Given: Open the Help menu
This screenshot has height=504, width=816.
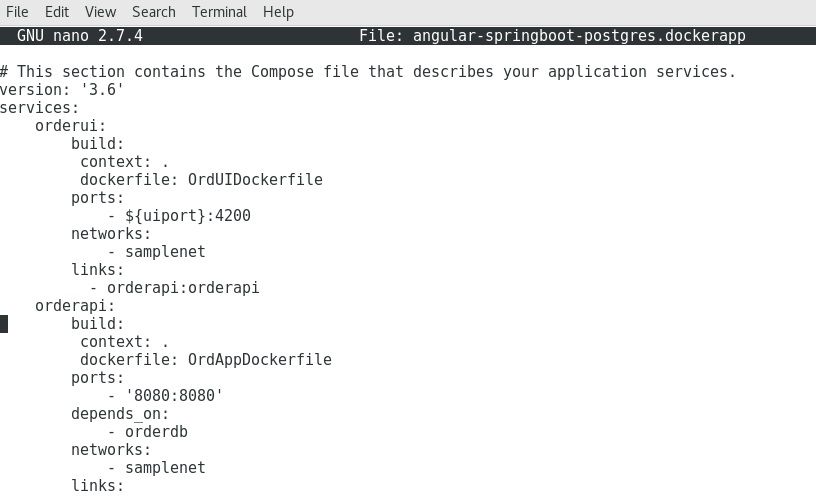Looking at the screenshot, I should [278, 12].
